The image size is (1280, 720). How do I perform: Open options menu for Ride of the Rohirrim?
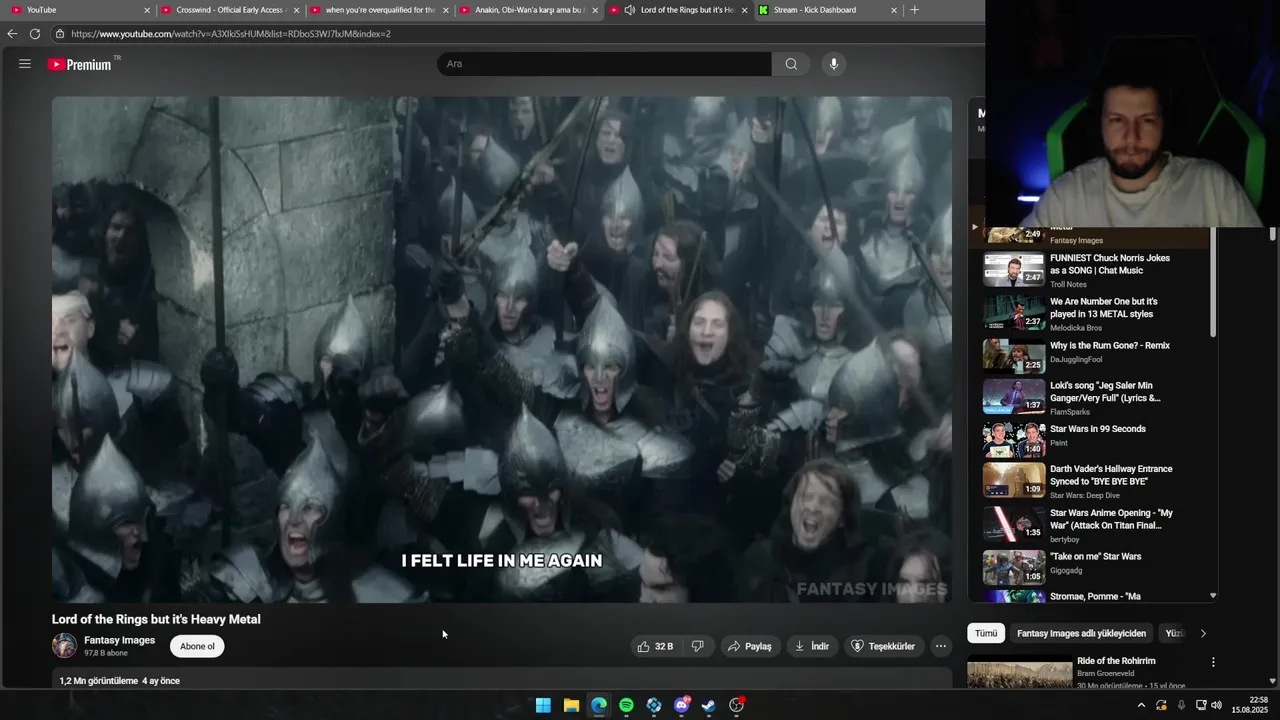pos(1213,662)
